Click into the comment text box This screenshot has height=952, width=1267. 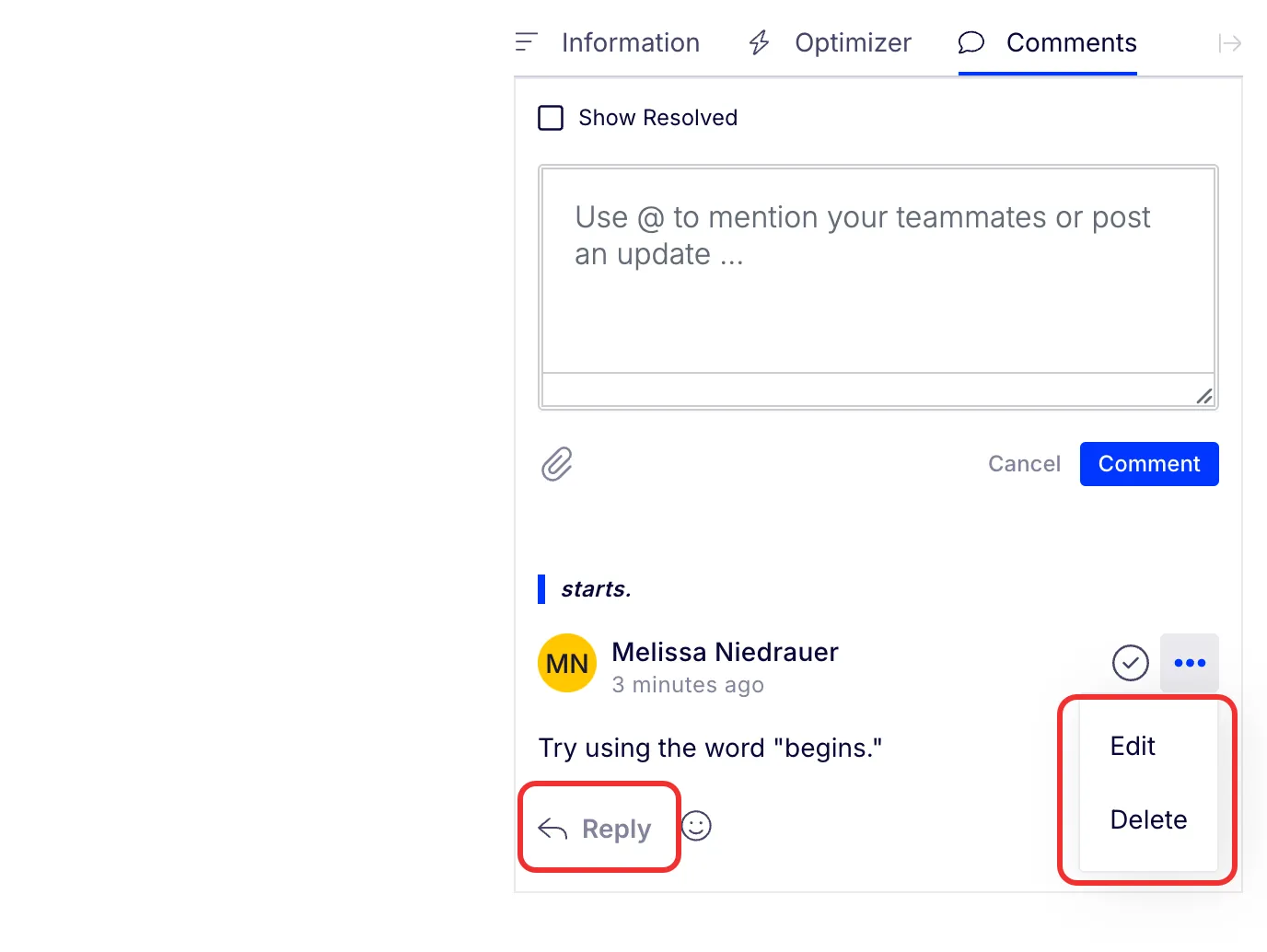click(x=878, y=271)
